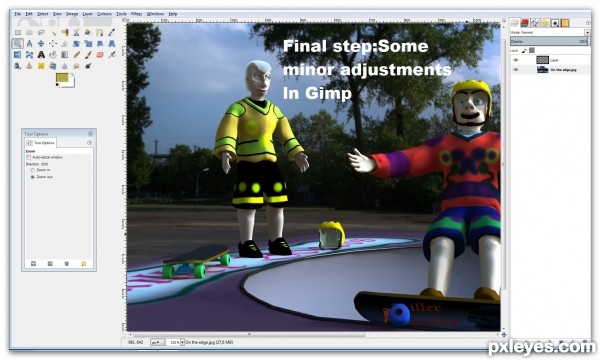Select the Text tool in toolbox
The height and width of the screenshot is (360, 600).
[x=41, y=55]
